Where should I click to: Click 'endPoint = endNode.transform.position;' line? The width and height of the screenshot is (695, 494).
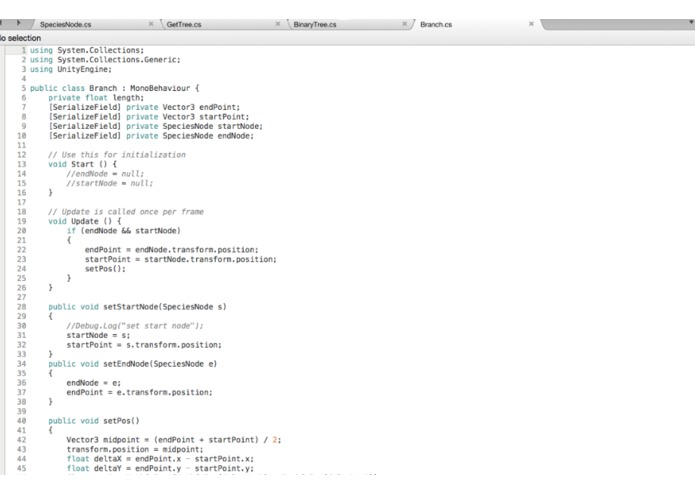click(x=172, y=249)
